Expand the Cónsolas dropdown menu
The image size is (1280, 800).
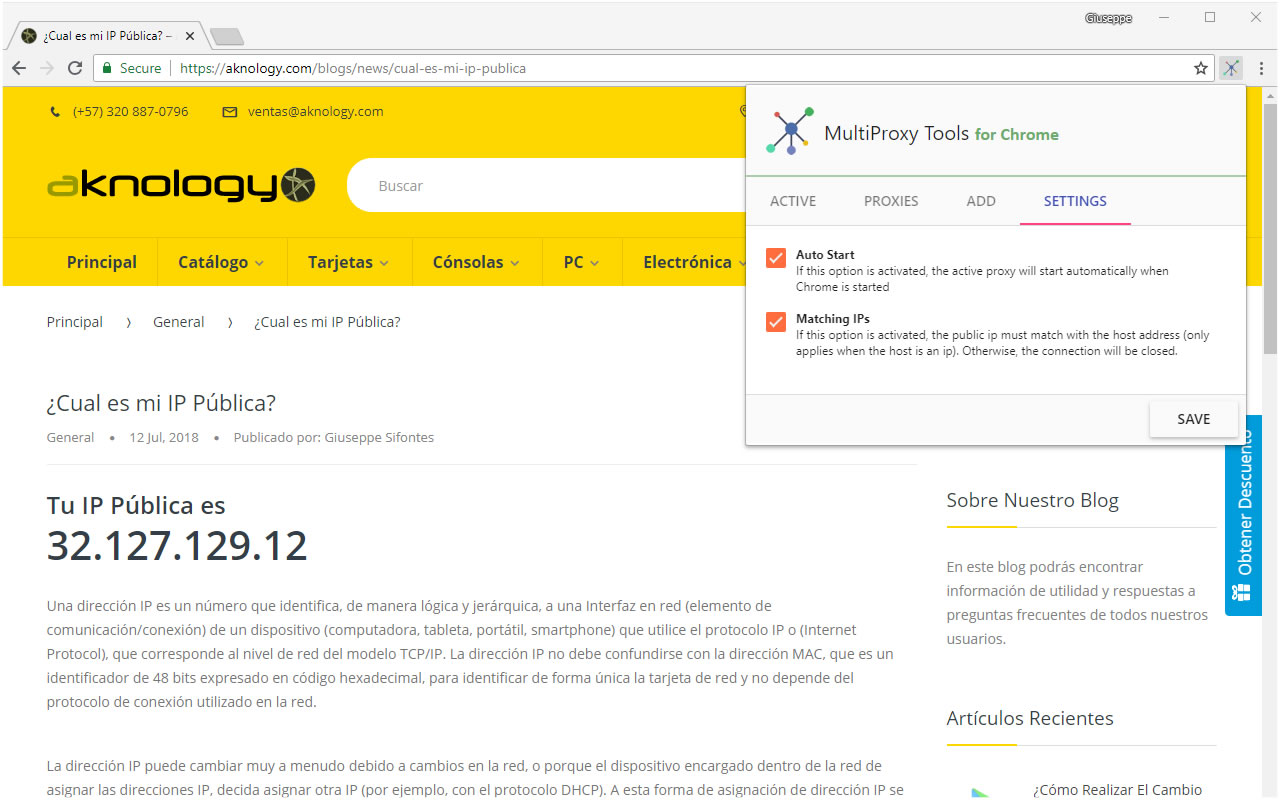coord(476,262)
